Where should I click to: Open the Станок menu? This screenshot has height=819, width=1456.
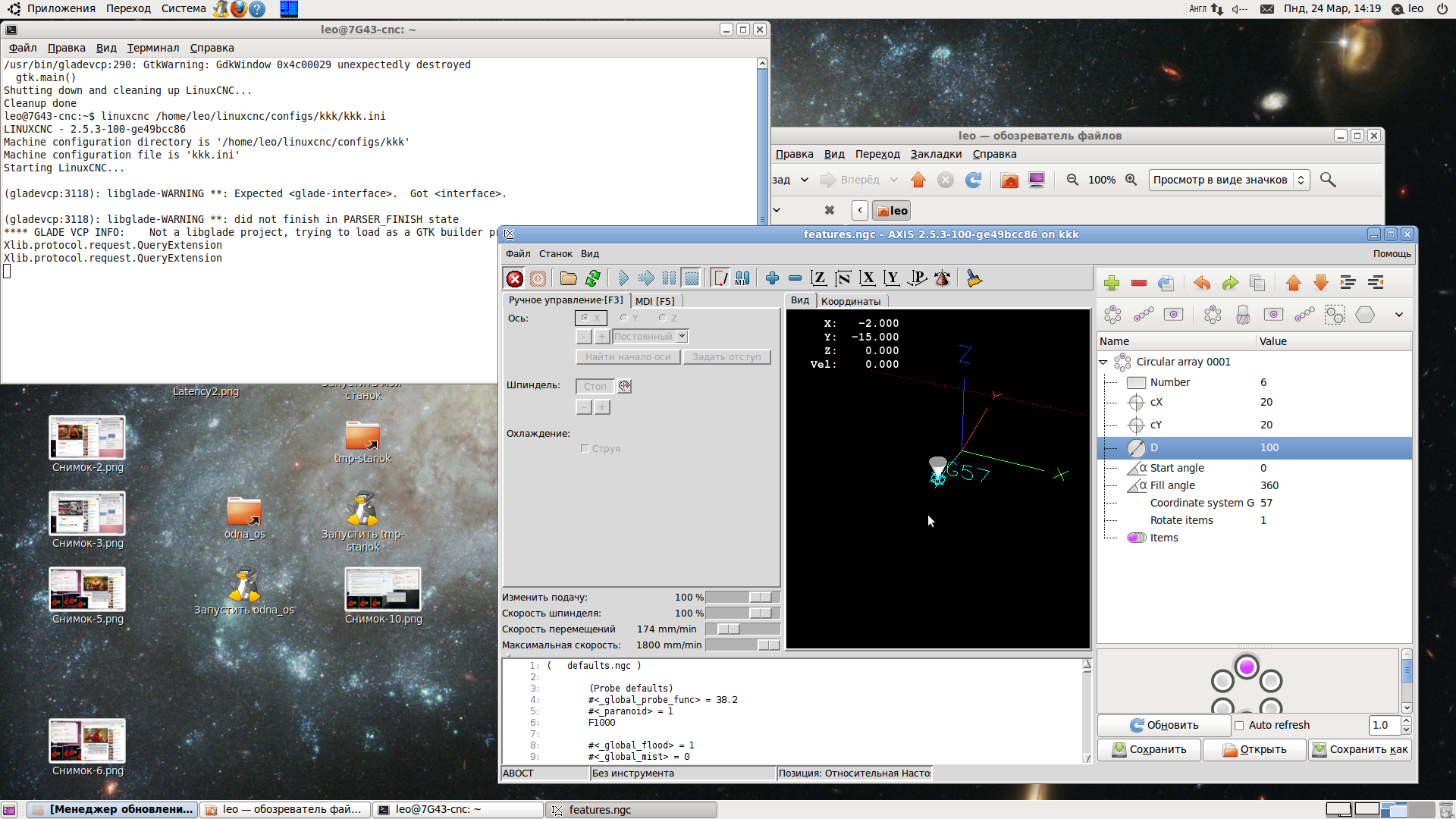click(555, 254)
